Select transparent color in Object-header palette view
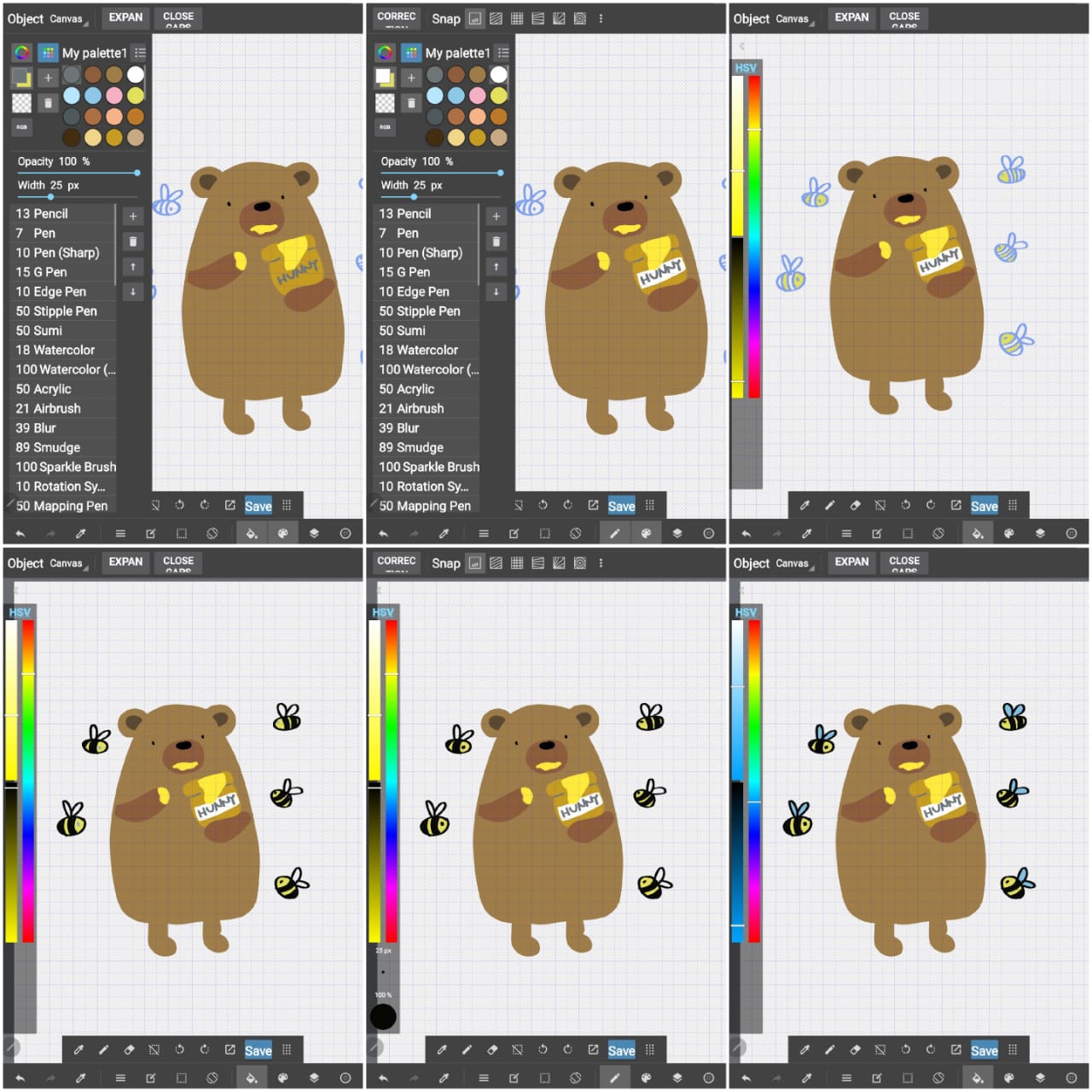Image resolution: width=1092 pixels, height=1092 pixels. (x=21, y=103)
